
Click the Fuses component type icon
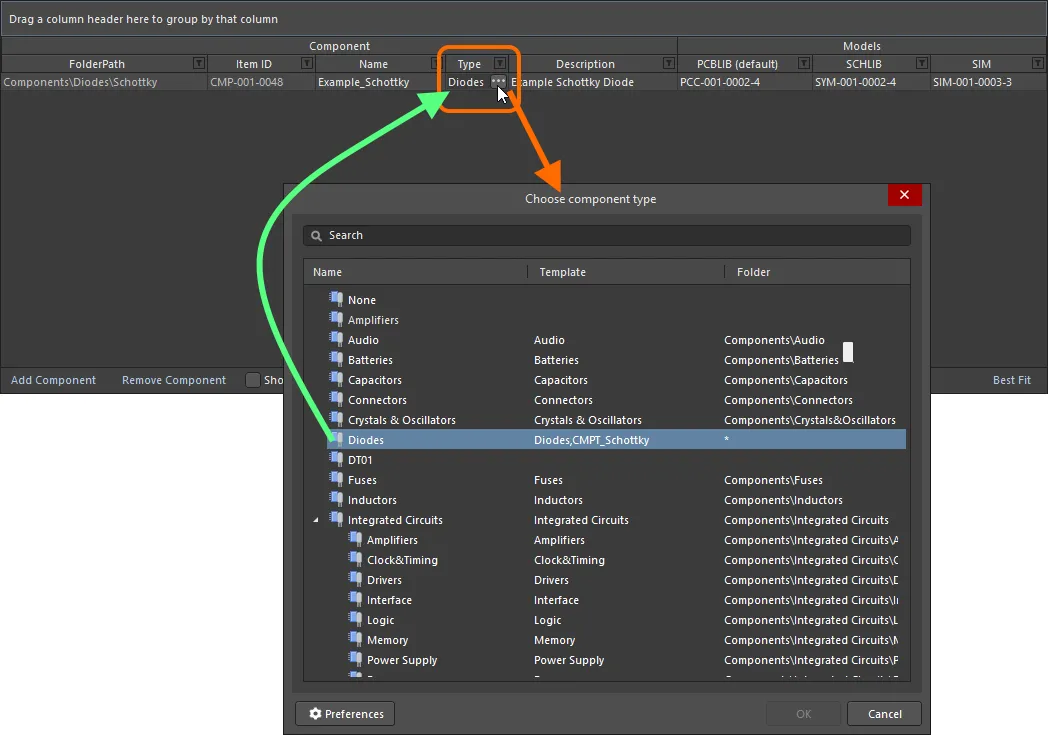[x=336, y=479]
